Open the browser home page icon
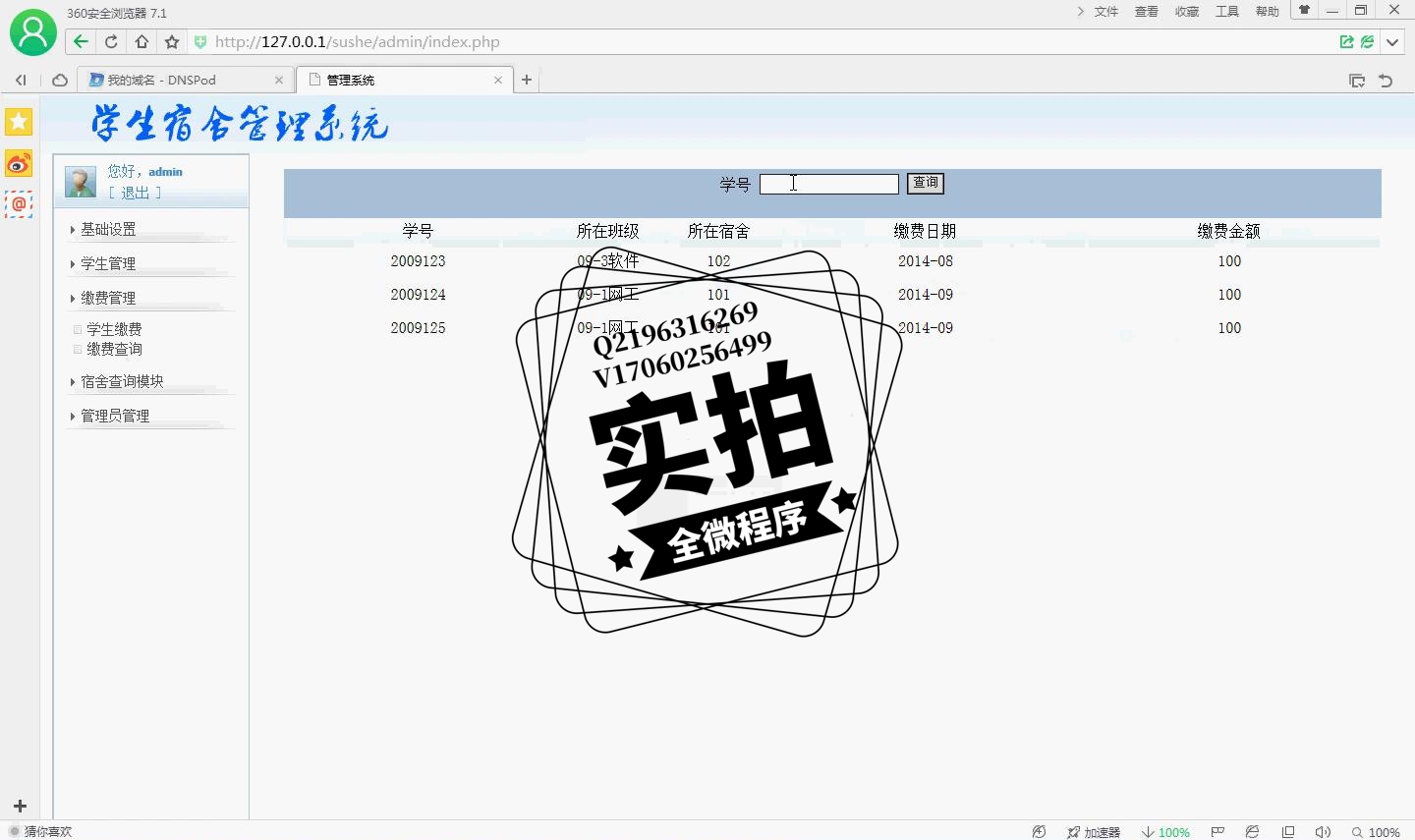This screenshot has height=840, width=1415. click(141, 41)
